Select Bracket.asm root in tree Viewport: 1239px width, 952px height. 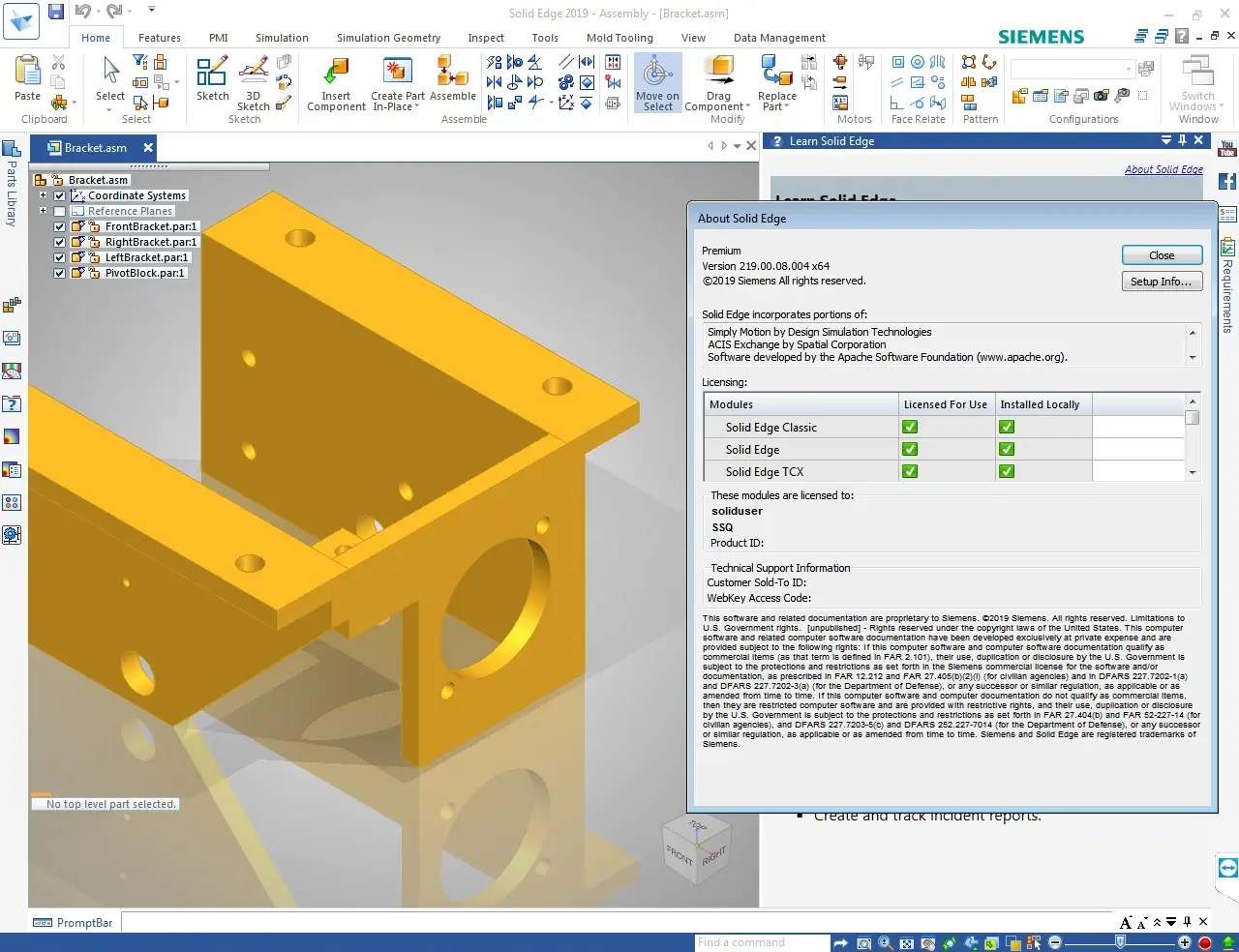[98, 180]
